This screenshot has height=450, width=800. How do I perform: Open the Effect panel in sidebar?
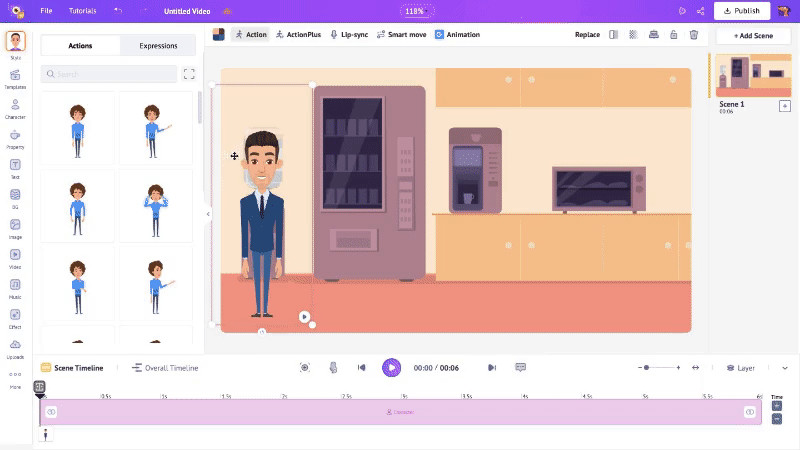15,316
